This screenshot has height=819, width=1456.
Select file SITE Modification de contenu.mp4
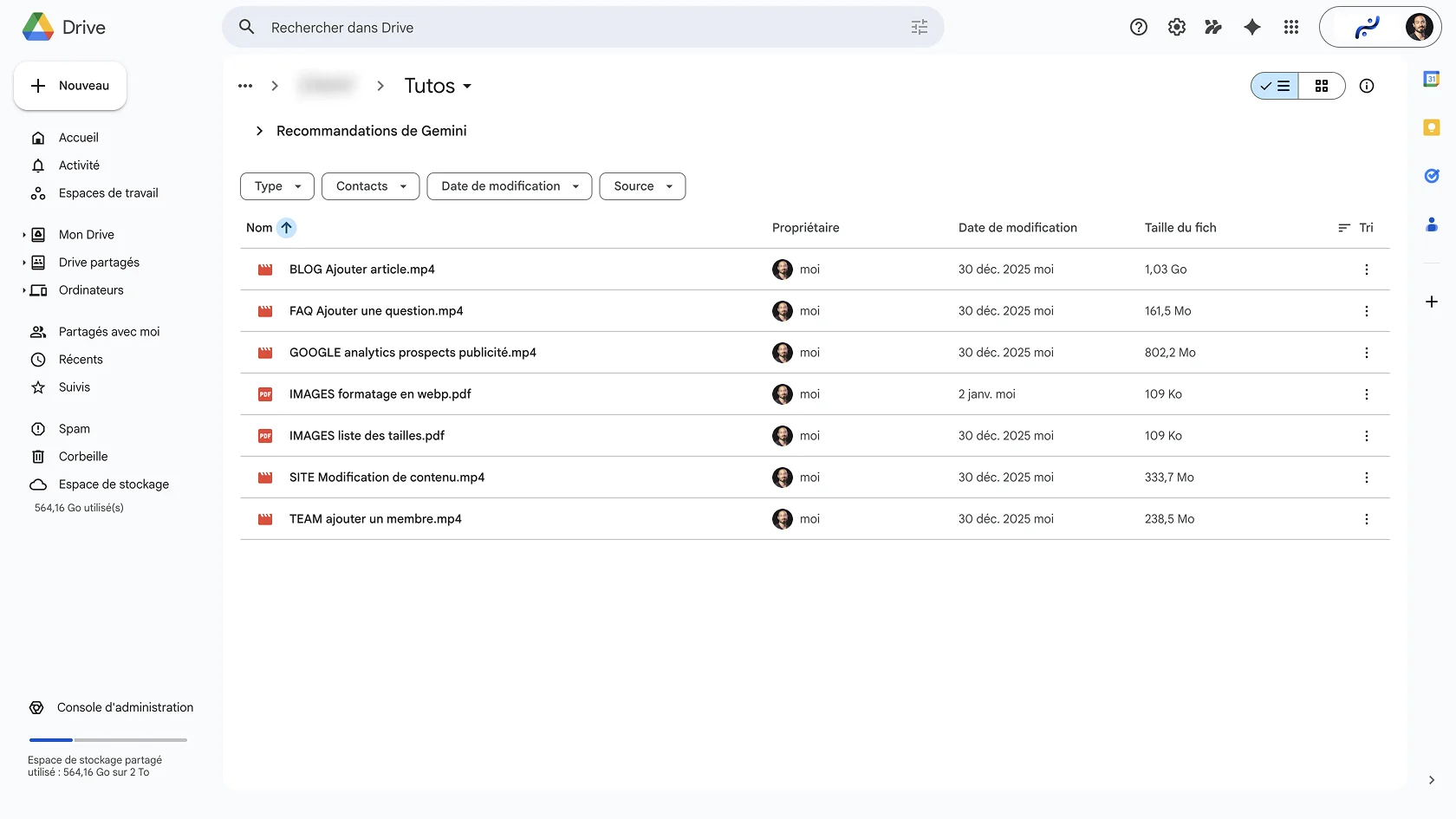pyautogui.click(x=815, y=478)
